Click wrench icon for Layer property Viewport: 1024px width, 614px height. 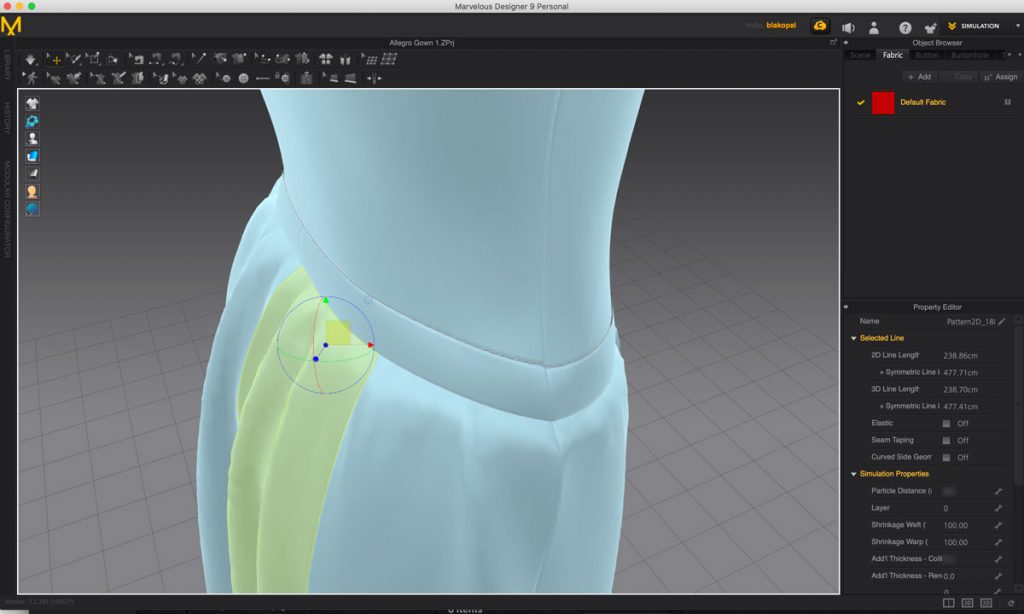click(x=998, y=508)
